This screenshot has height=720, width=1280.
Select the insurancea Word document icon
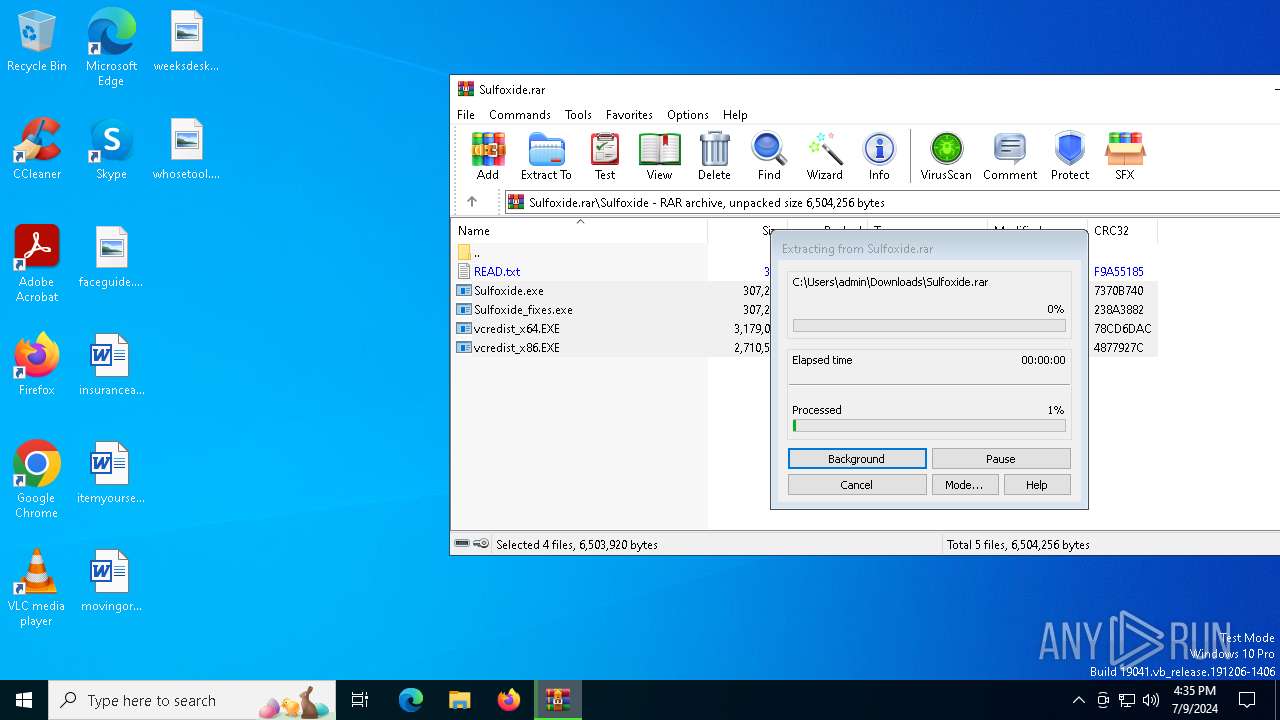(x=111, y=365)
